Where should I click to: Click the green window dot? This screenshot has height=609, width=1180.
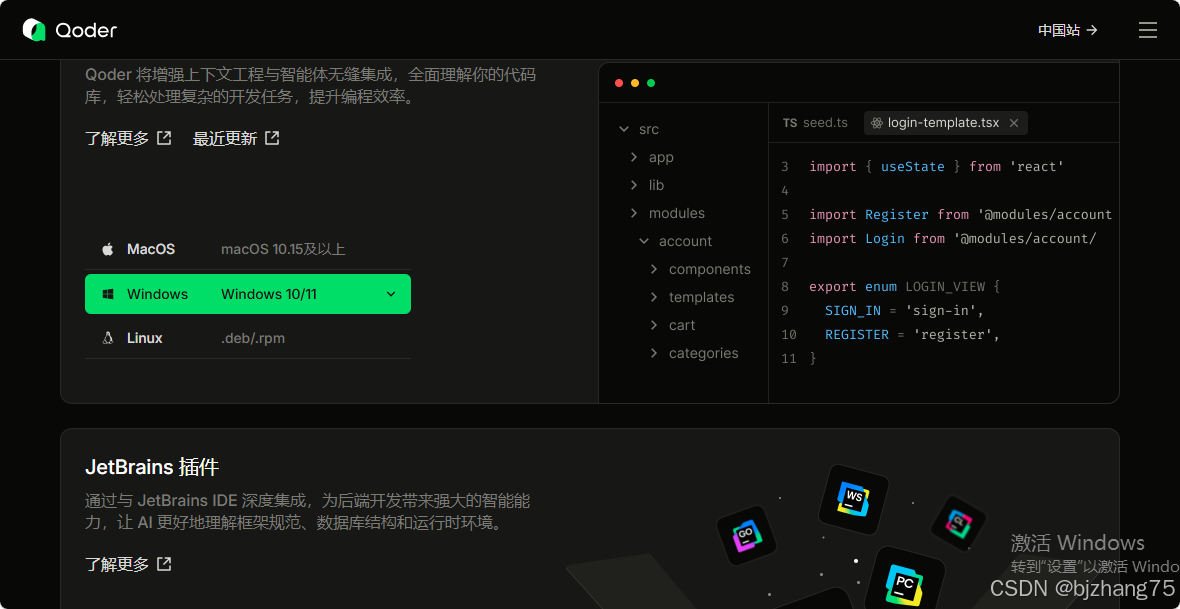(x=651, y=83)
